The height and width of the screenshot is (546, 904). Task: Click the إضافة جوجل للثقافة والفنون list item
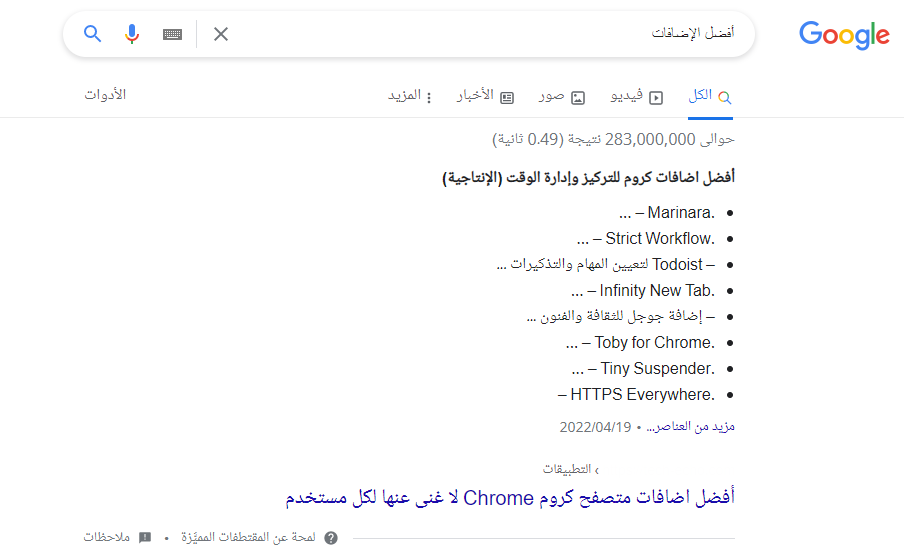click(x=621, y=317)
